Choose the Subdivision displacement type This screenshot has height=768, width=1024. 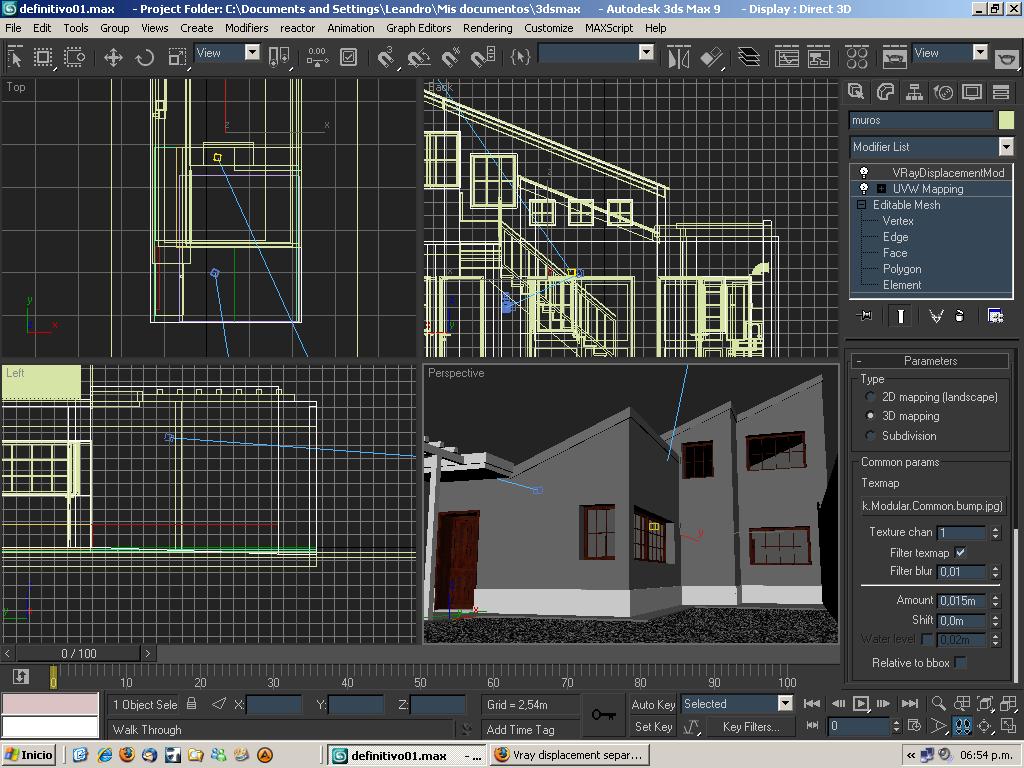(871, 436)
